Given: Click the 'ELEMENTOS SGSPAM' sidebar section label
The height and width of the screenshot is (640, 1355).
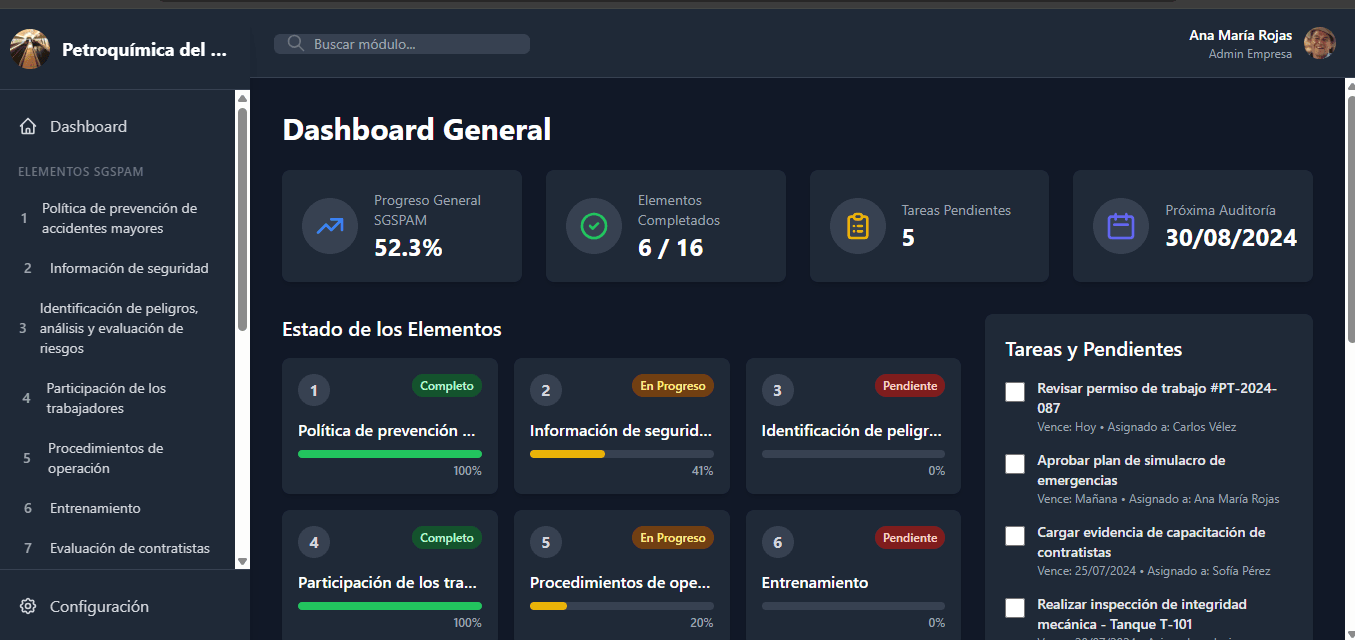Looking at the screenshot, I should click(x=81, y=172).
